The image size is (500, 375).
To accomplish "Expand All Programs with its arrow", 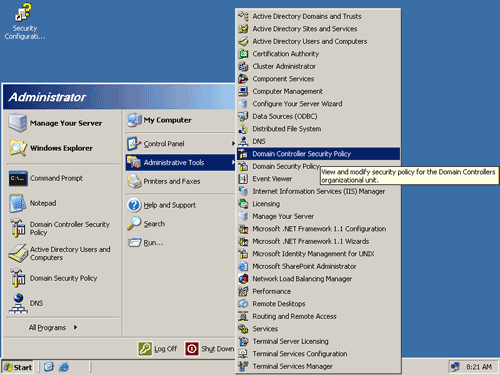I will pyautogui.click(x=76, y=327).
